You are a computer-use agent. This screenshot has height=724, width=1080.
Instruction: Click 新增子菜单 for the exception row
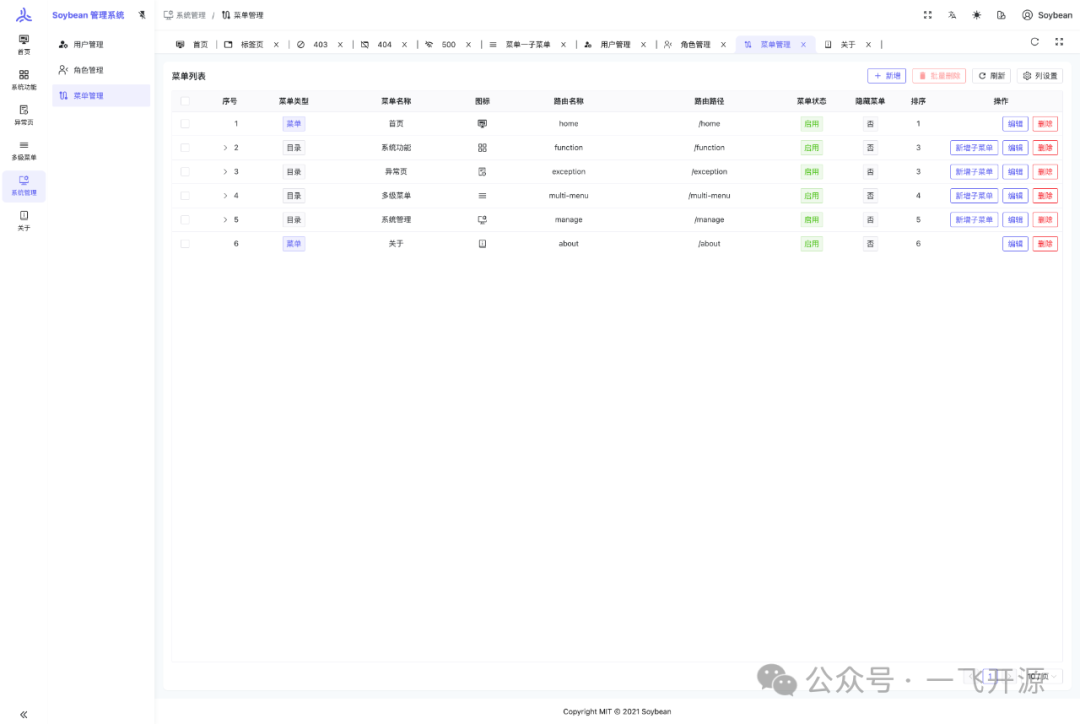click(x=973, y=172)
